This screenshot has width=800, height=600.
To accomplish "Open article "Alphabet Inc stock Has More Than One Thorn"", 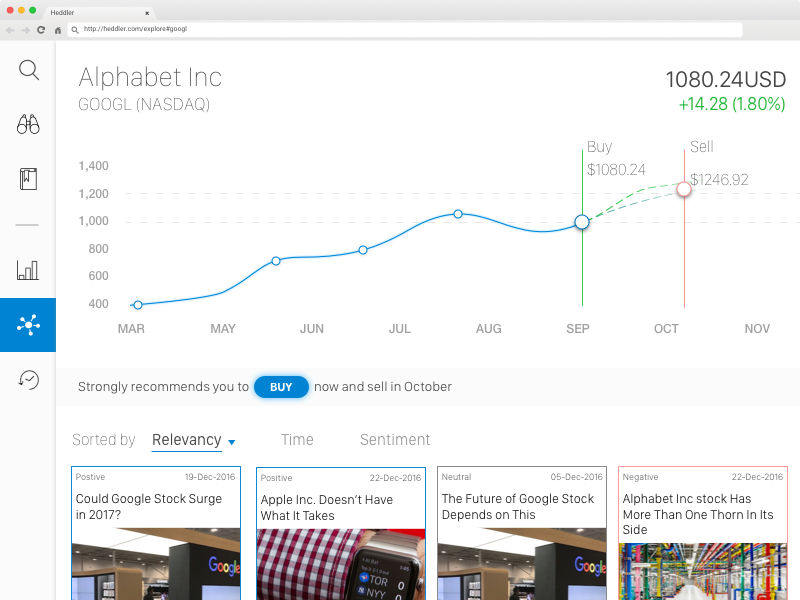I will [698, 514].
